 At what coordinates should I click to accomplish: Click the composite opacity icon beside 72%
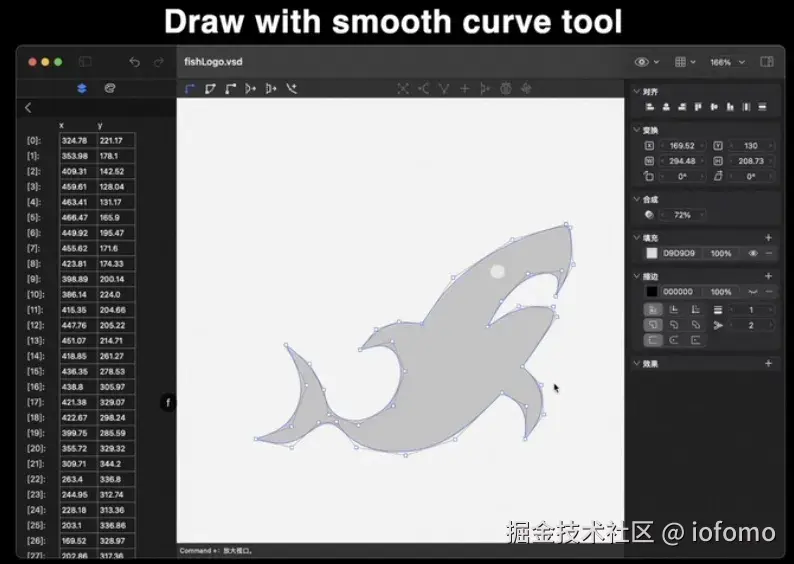(x=649, y=215)
